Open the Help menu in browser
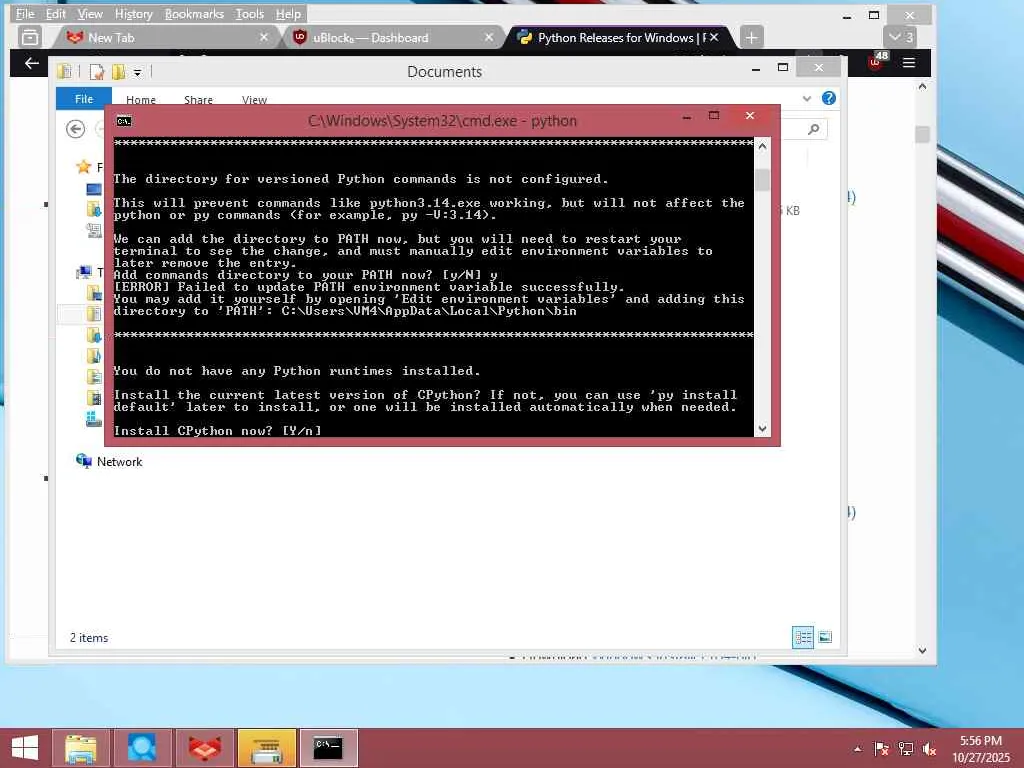The image size is (1024, 768). (288, 14)
